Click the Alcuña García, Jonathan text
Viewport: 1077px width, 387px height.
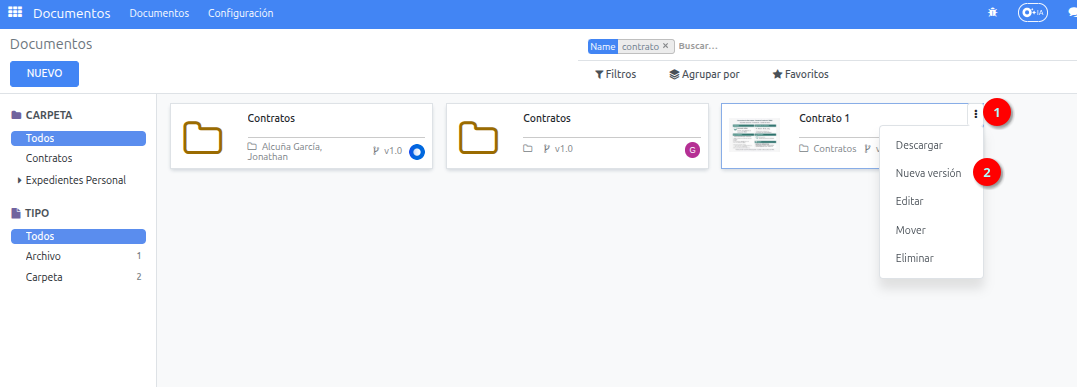(284, 152)
